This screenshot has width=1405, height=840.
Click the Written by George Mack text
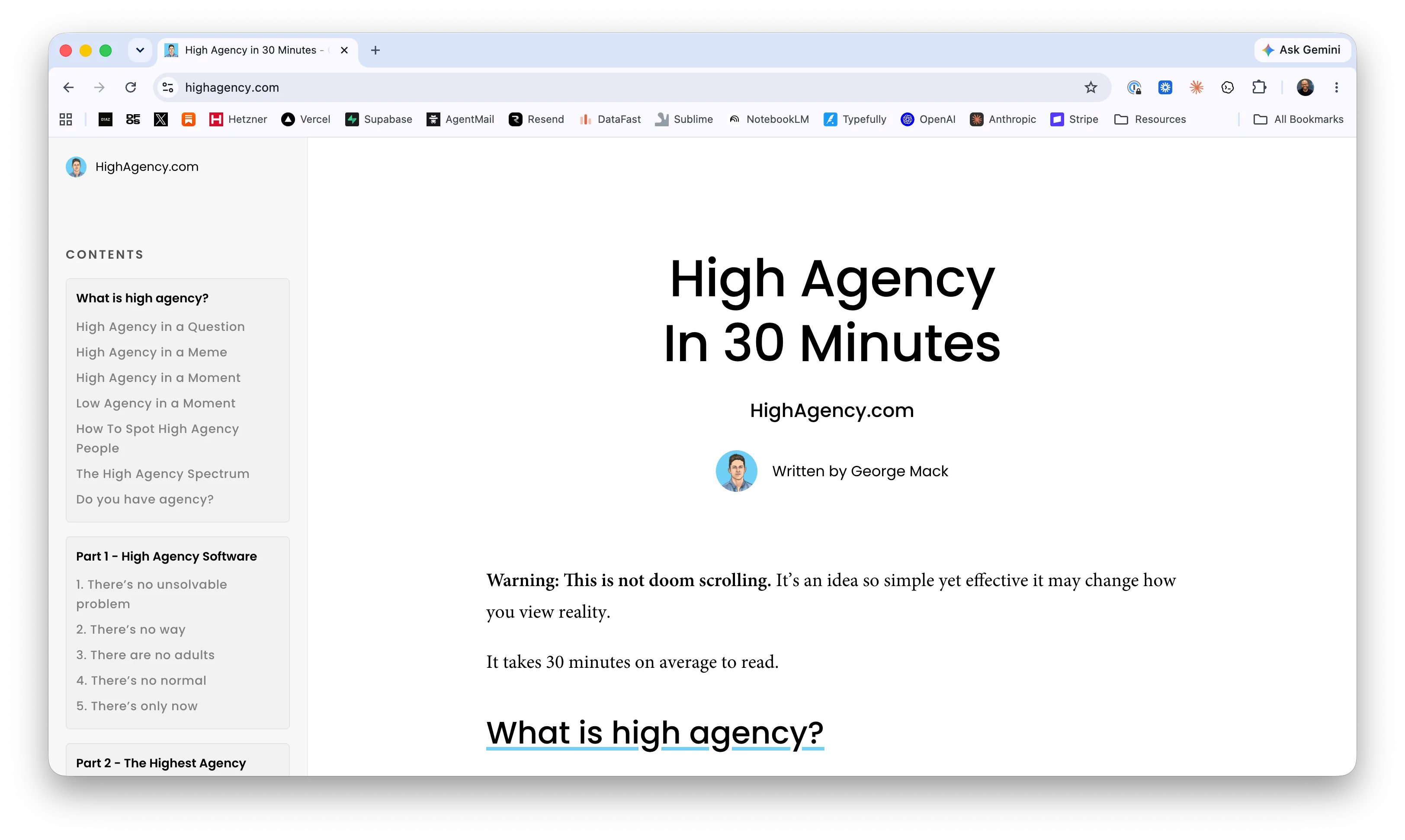pos(860,471)
